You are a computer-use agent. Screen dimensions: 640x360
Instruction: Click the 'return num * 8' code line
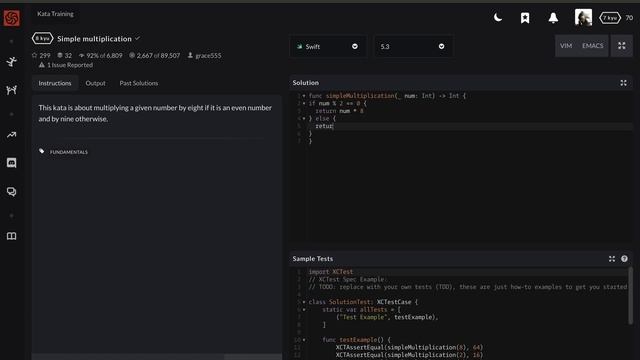click(x=339, y=111)
